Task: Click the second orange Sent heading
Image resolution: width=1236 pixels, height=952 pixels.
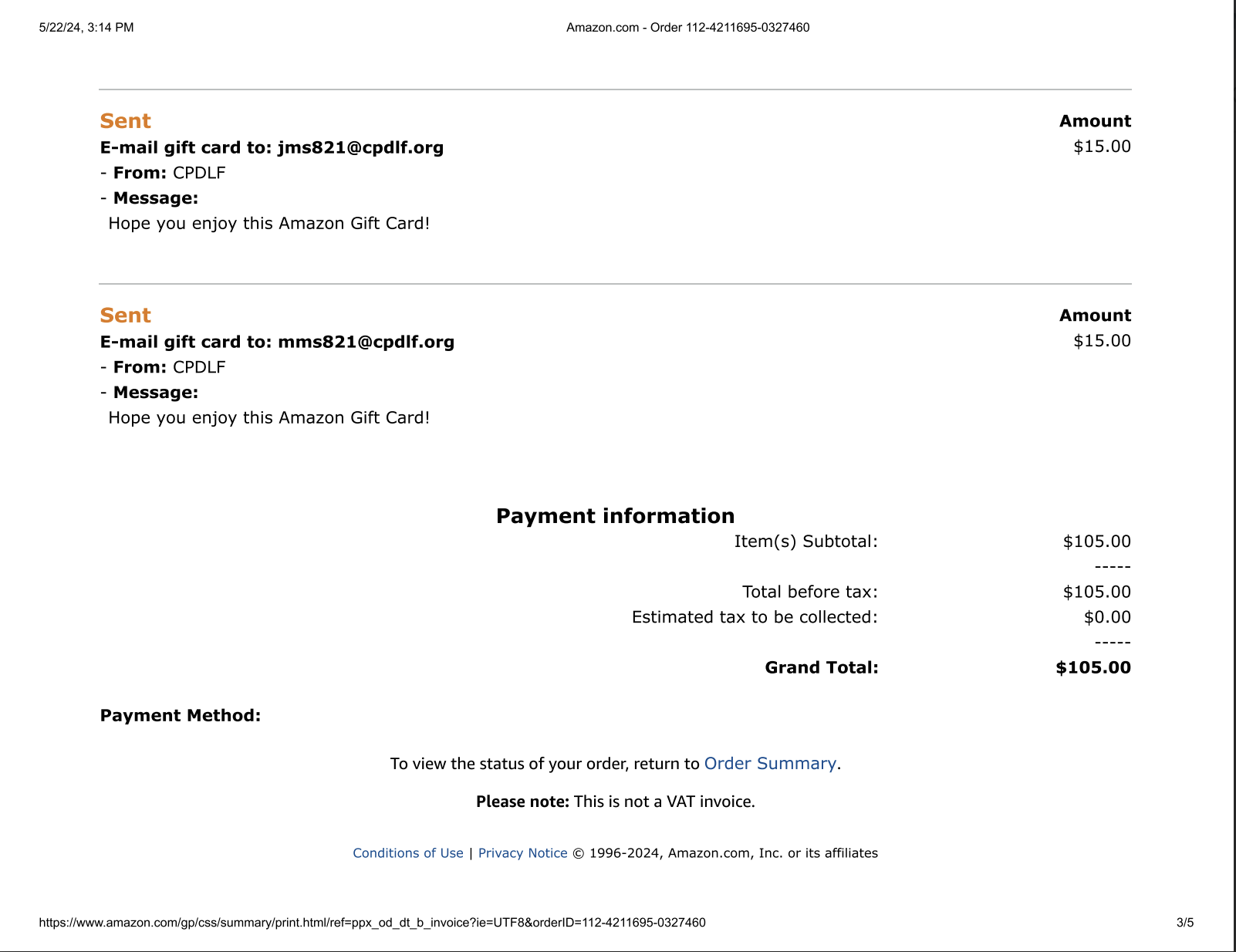Action: point(125,316)
